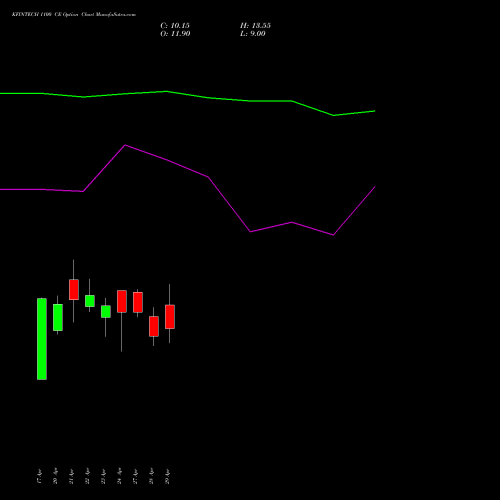Select the last red candle for 29 Apr
Screen dimensions: 500x500
[170, 317]
